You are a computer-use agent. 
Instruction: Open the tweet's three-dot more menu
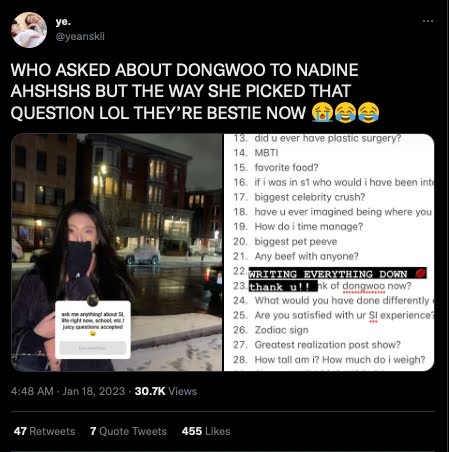tap(428, 21)
